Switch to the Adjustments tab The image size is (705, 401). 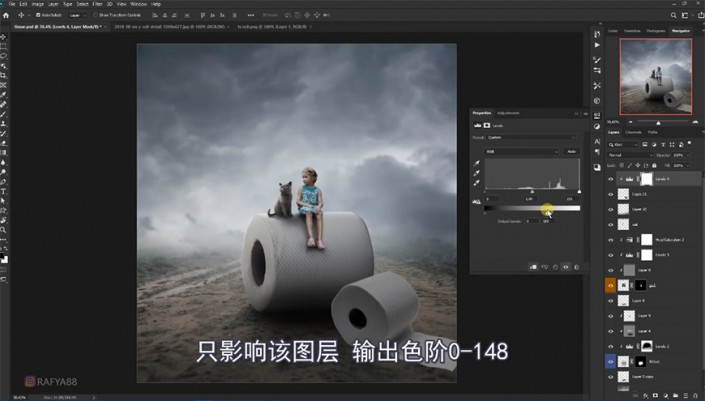[x=509, y=113]
